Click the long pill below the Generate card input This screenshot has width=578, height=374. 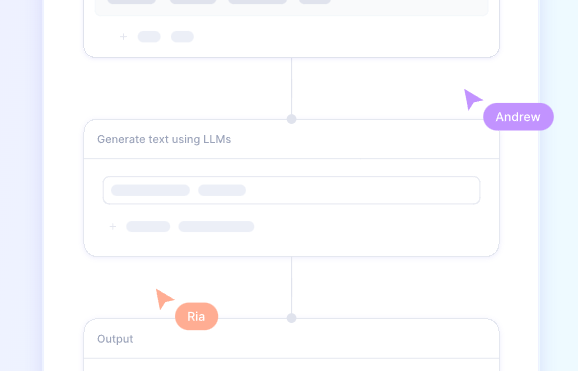(216, 226)
